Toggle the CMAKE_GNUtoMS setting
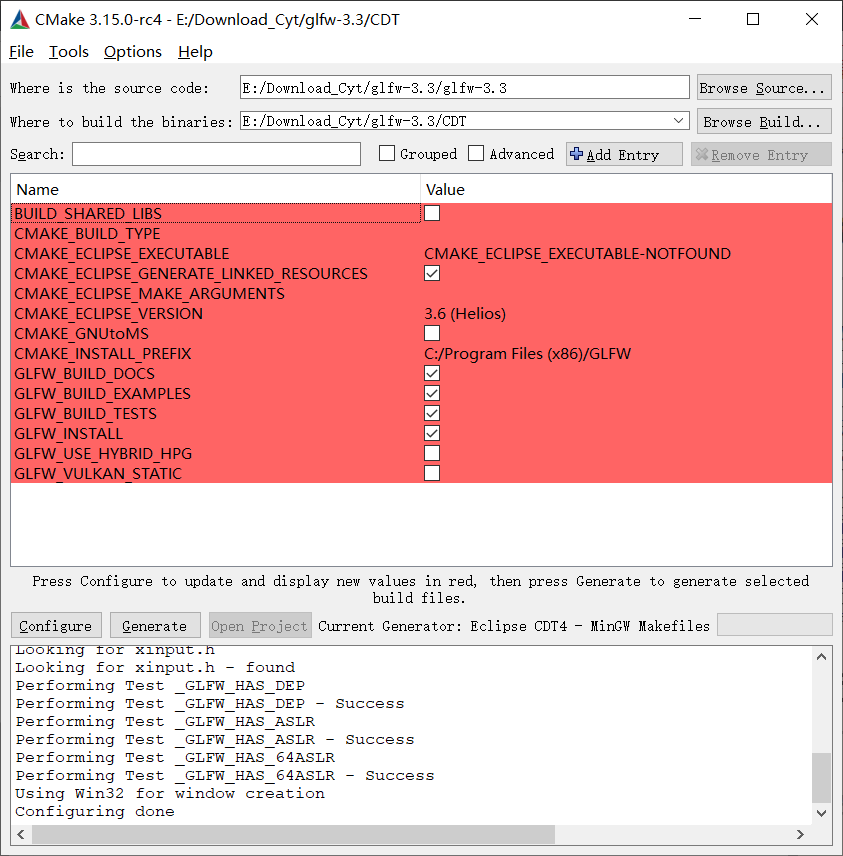 (x=431, y=333)
